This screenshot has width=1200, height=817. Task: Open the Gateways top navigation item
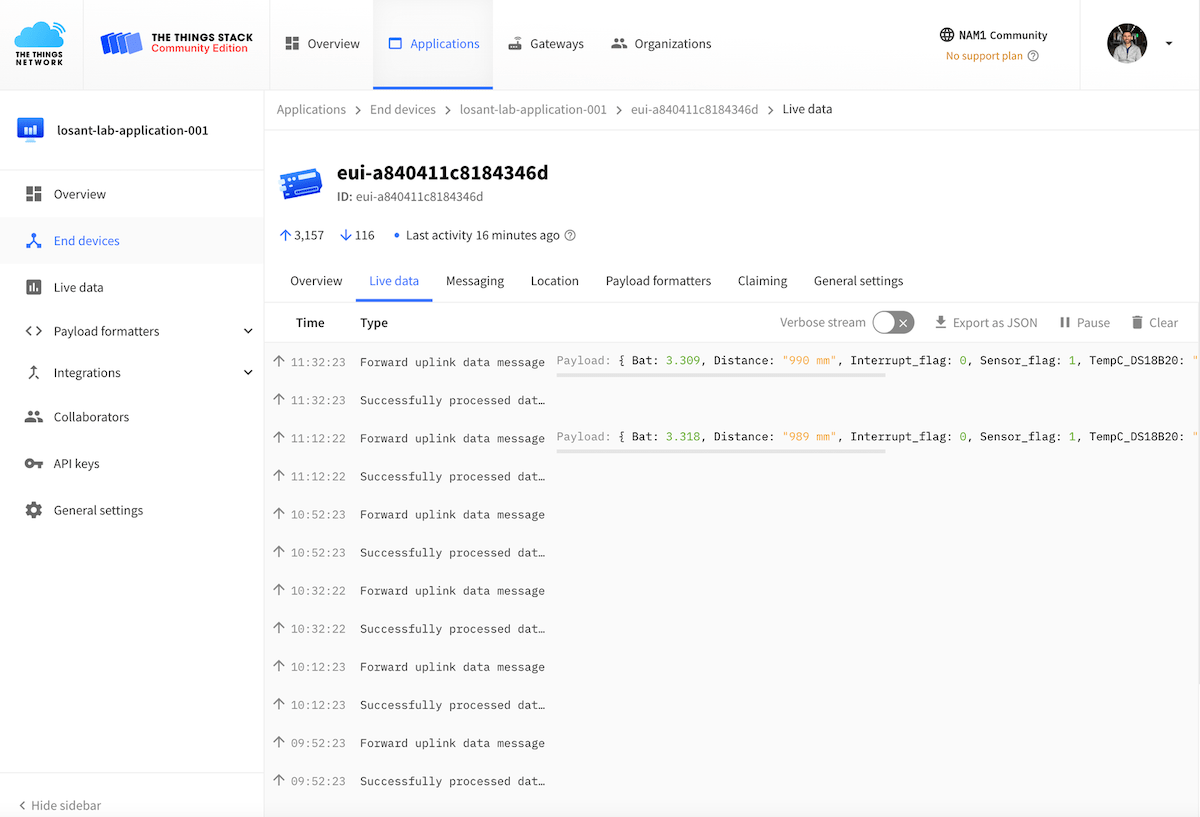545,44
